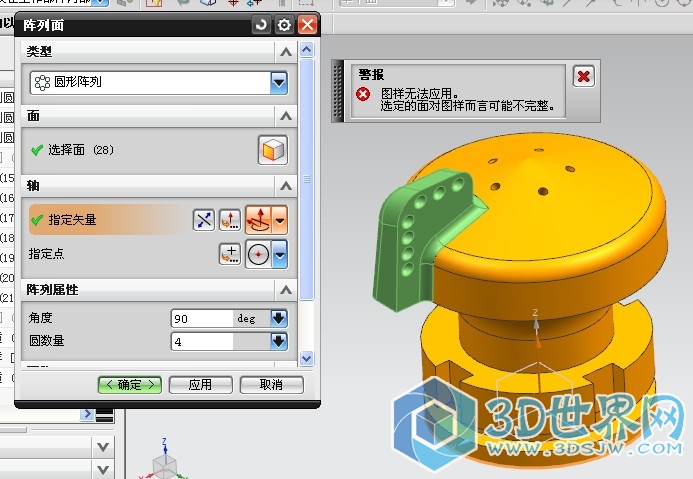Click the alert text 图样无法应用。
The image size is (693, 479).
pos(419,94)
